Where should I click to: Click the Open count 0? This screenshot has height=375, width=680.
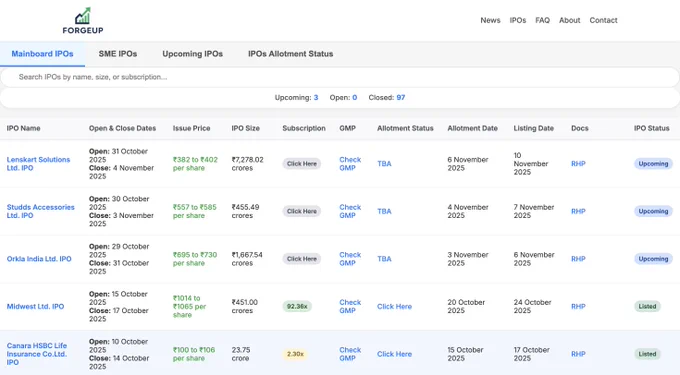[355, 98]
